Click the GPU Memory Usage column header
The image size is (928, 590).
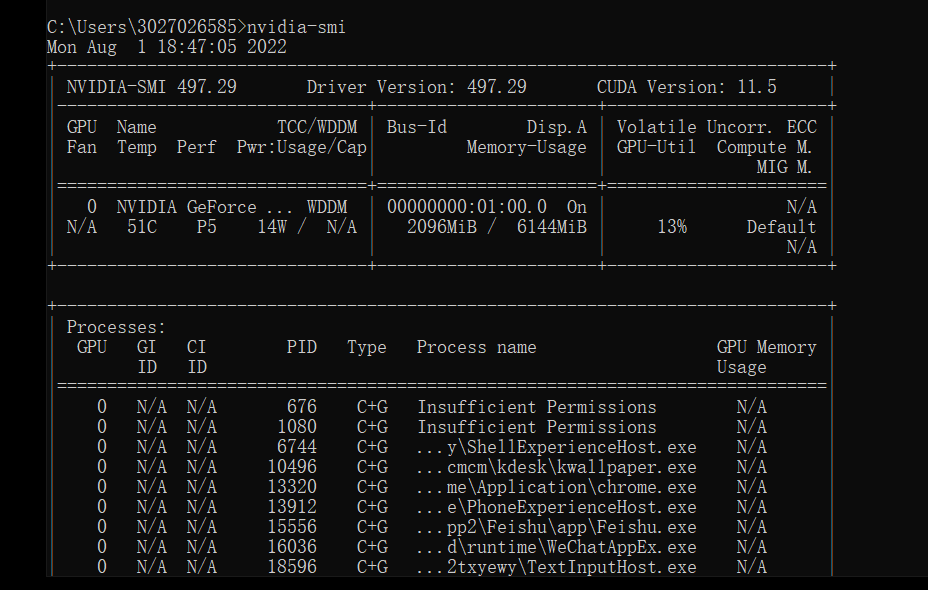766,357
